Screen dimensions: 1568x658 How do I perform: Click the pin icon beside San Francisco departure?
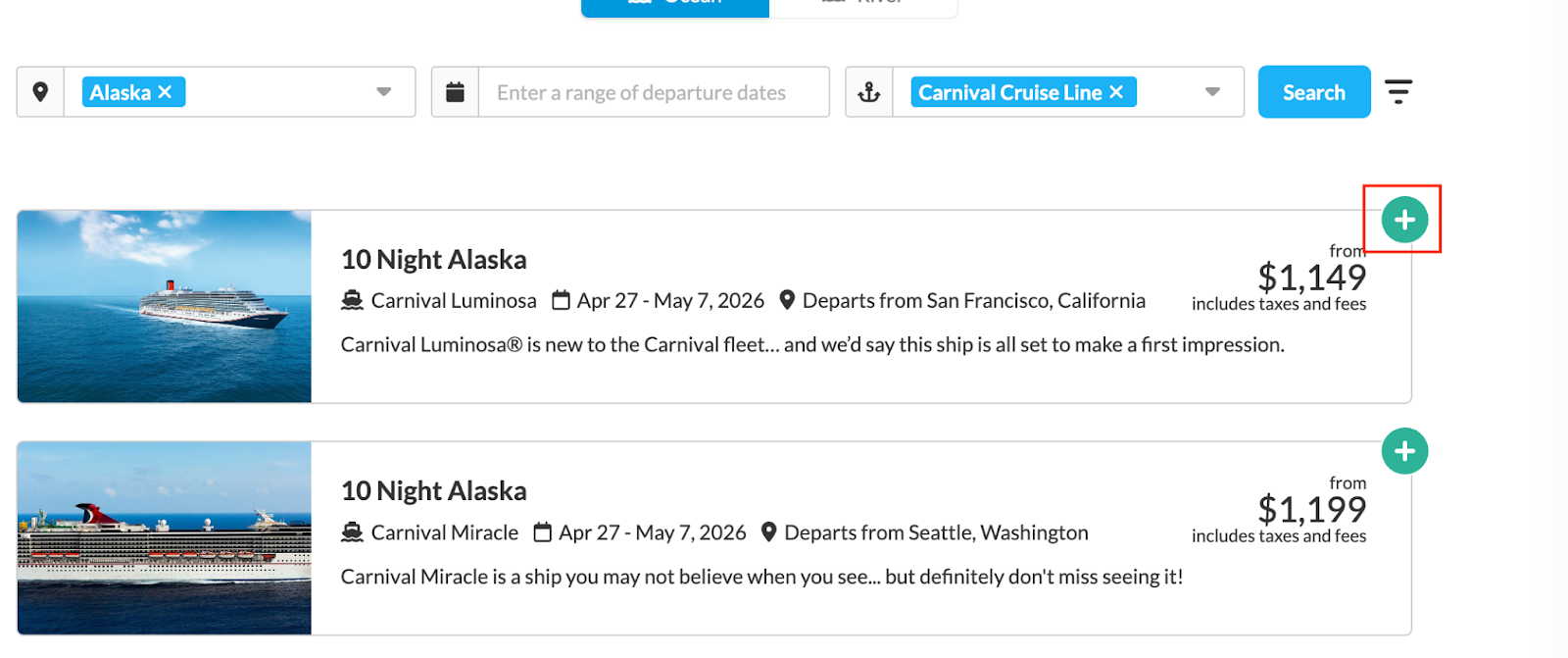tap(787, 300)
